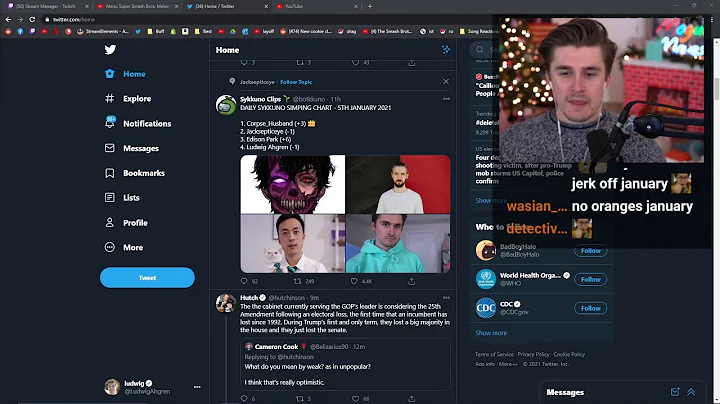Toggle top tweets sparkle icon
This screenshot has width=720, height=404.
coord(446,50)
